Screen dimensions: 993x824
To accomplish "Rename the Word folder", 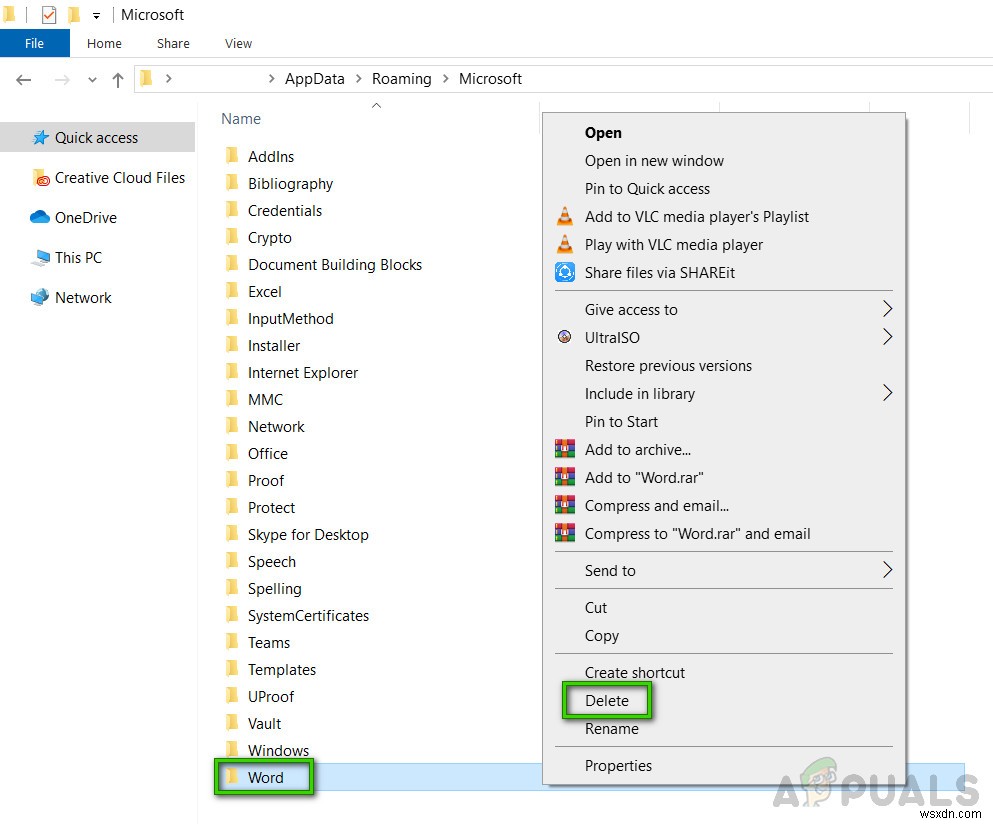I will click(x=611, y=729).
